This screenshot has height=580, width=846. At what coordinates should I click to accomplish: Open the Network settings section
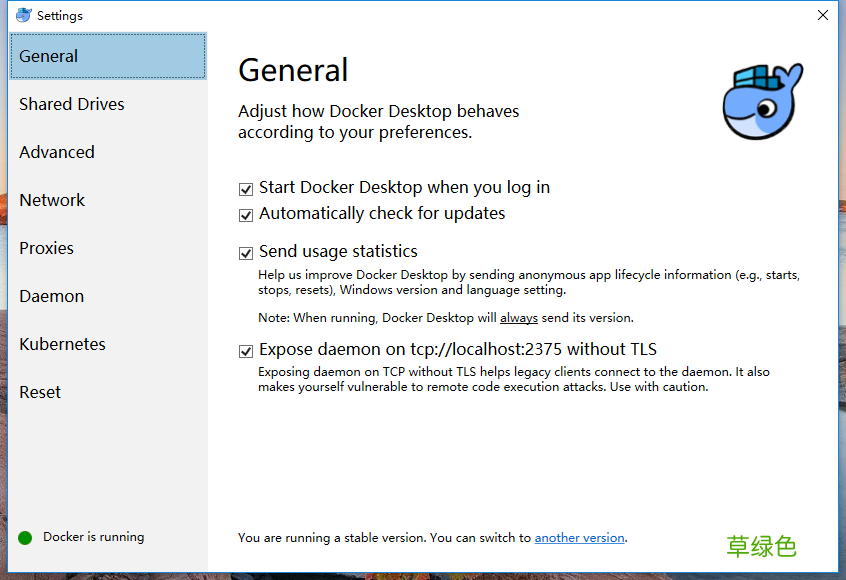pyautogui.click(x=51, y=200)
